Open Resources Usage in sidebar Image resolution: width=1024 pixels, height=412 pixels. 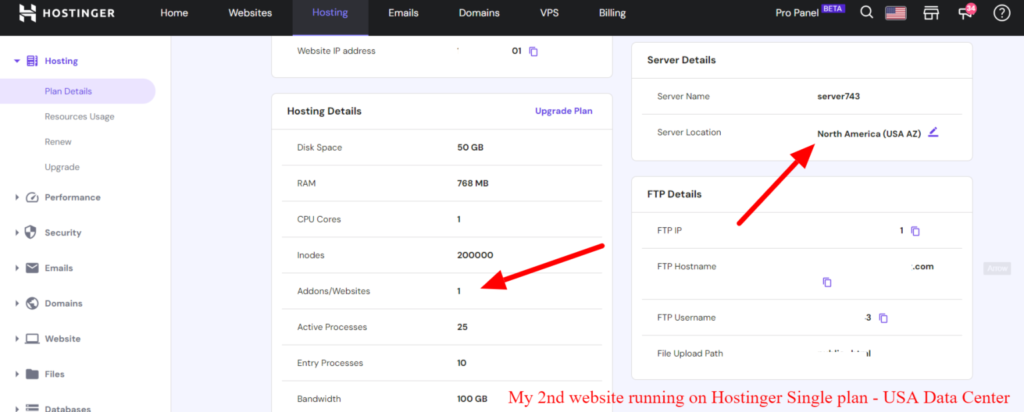79,116
